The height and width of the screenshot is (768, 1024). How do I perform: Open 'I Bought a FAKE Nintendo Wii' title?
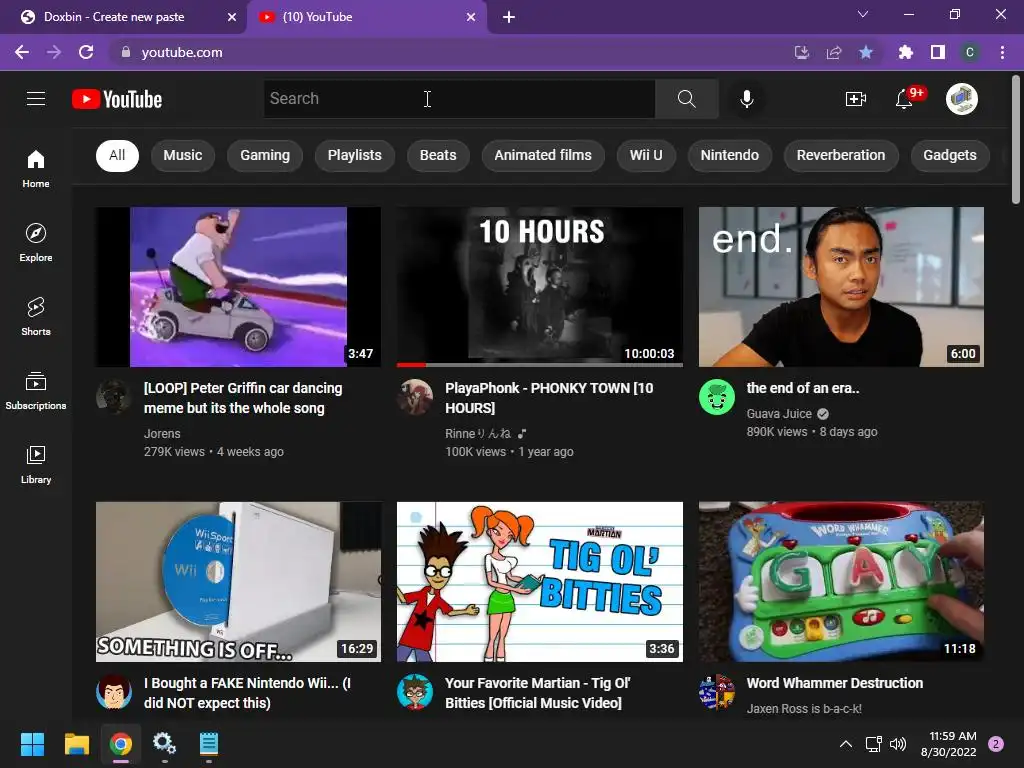tap(247, 693)
